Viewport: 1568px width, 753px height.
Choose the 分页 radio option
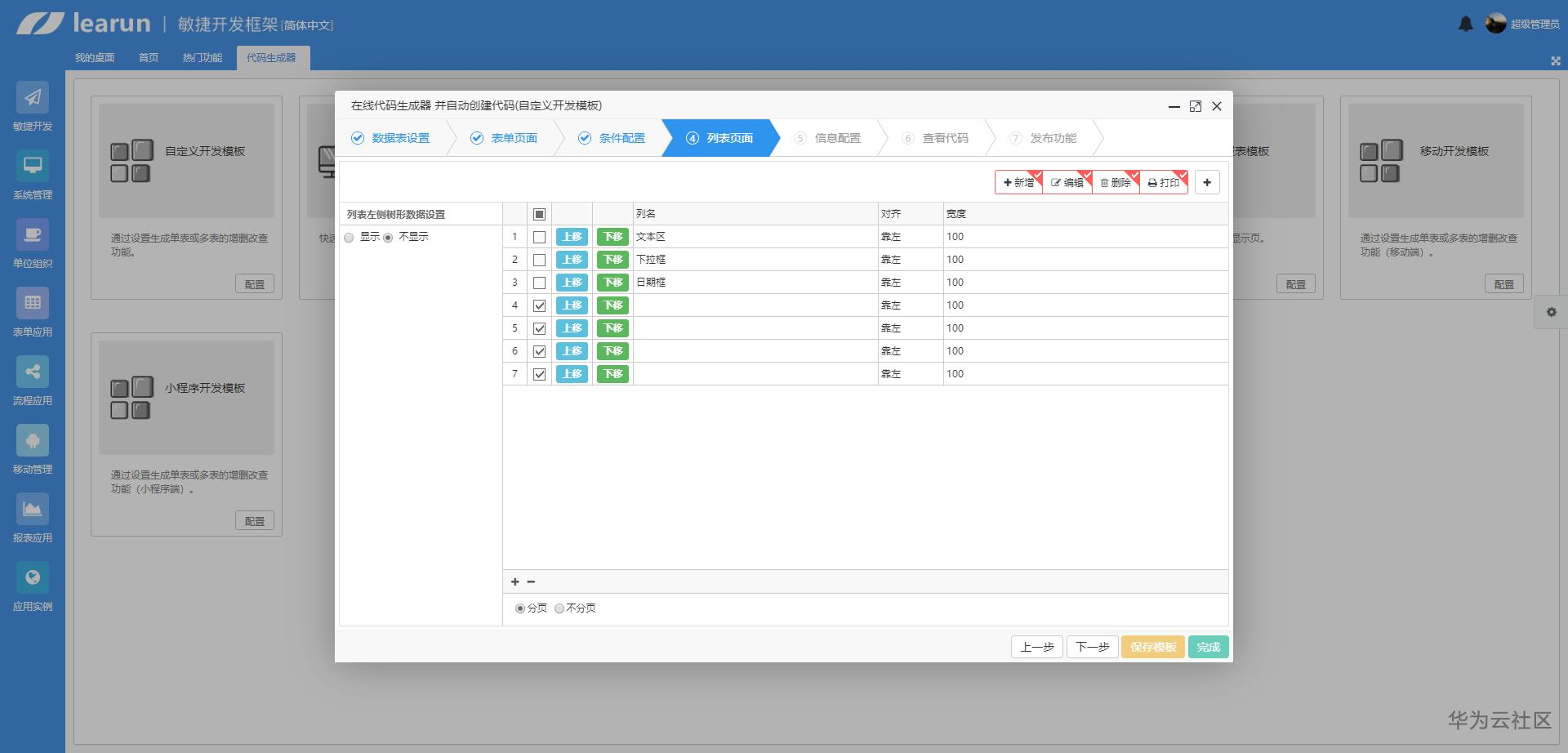[x=520, y=608]
